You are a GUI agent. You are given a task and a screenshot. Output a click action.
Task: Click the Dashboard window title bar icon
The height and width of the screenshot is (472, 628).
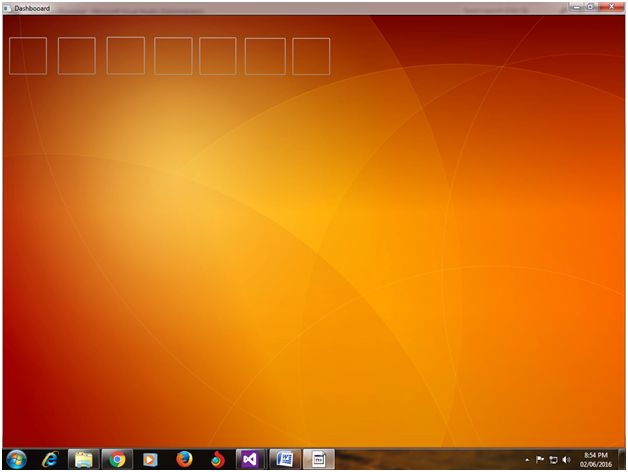pyautogui.click(x=8, y=8)
